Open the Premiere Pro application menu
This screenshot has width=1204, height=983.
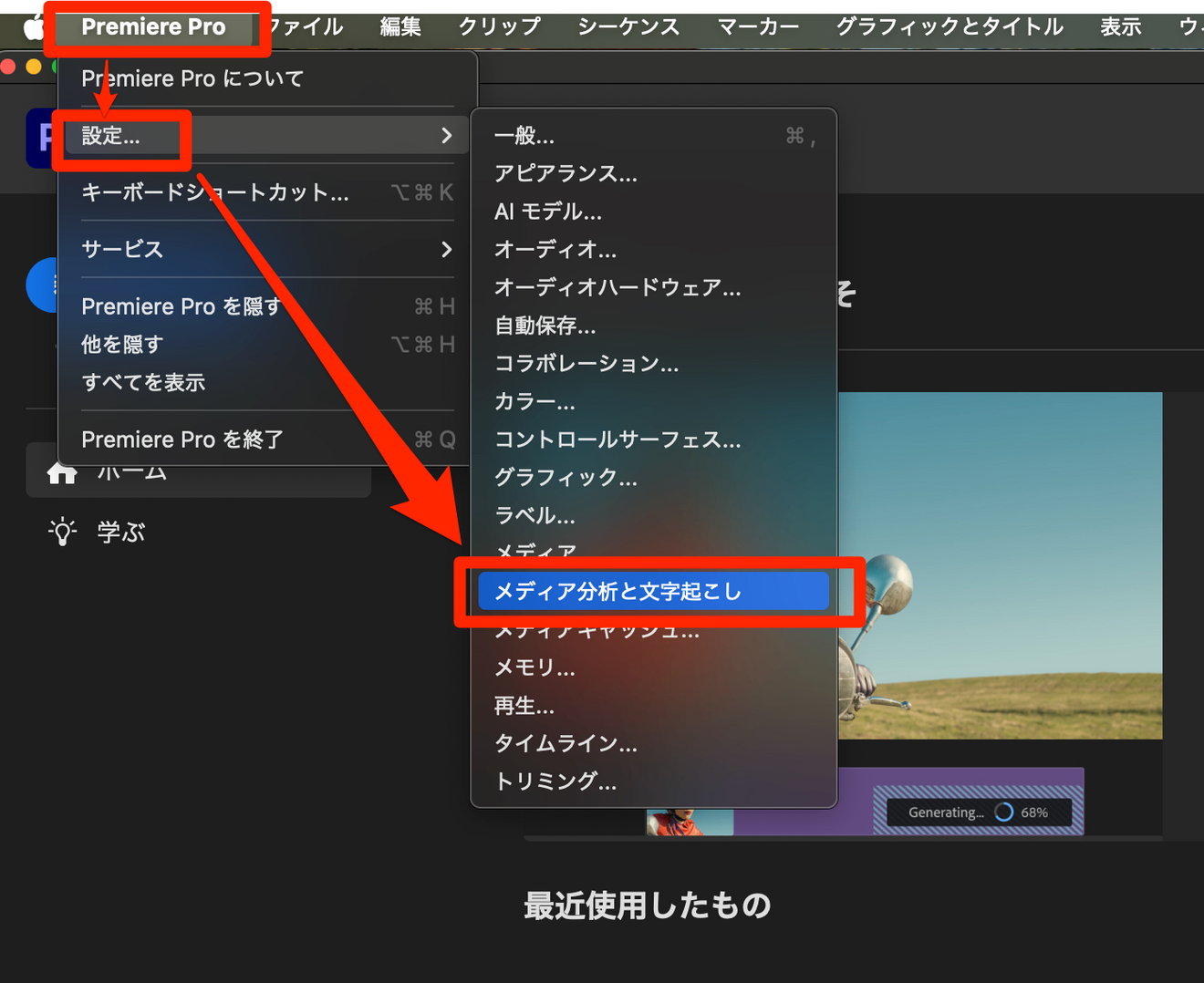pyautogui.click(x=153, y=27)
